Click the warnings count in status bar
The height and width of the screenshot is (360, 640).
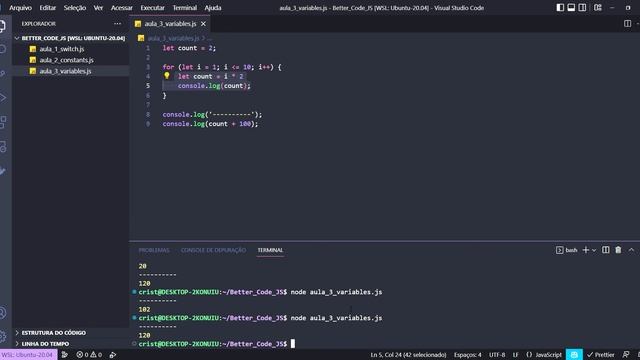coord(96,355)
